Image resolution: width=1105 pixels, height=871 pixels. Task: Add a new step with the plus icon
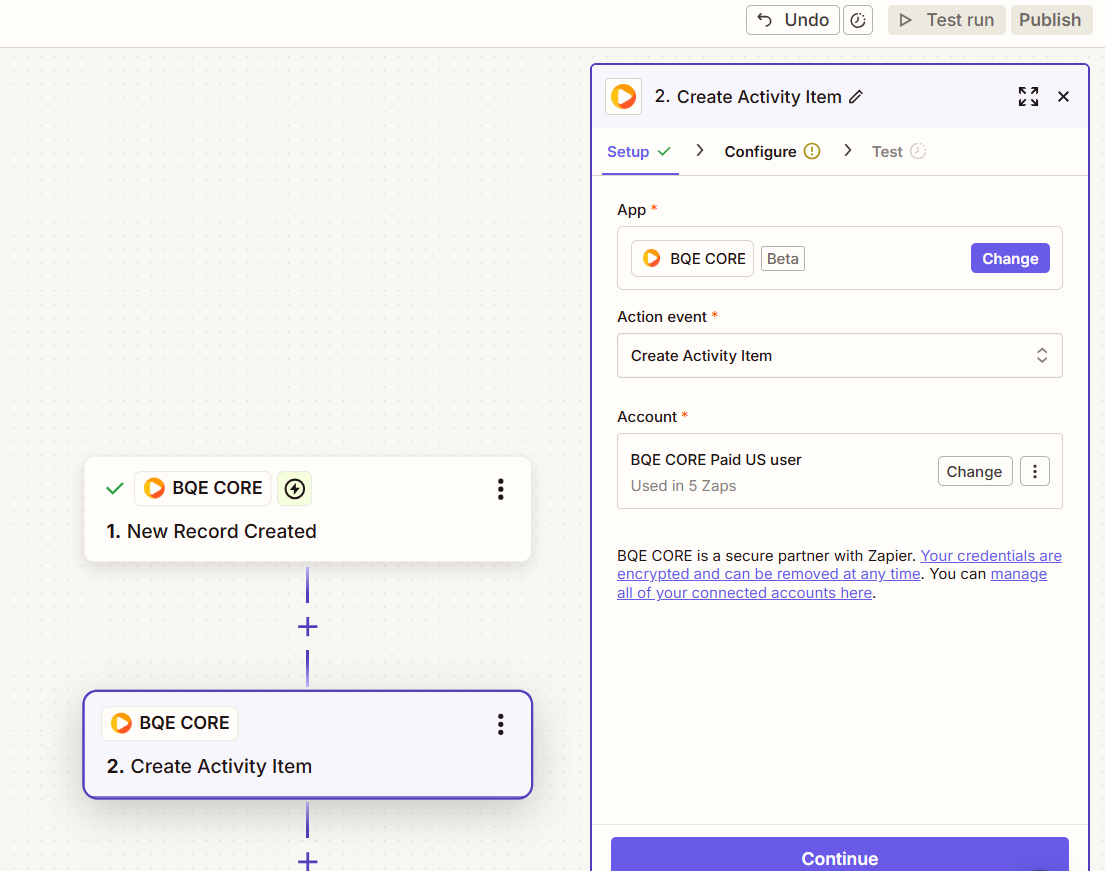click(307, 626)
